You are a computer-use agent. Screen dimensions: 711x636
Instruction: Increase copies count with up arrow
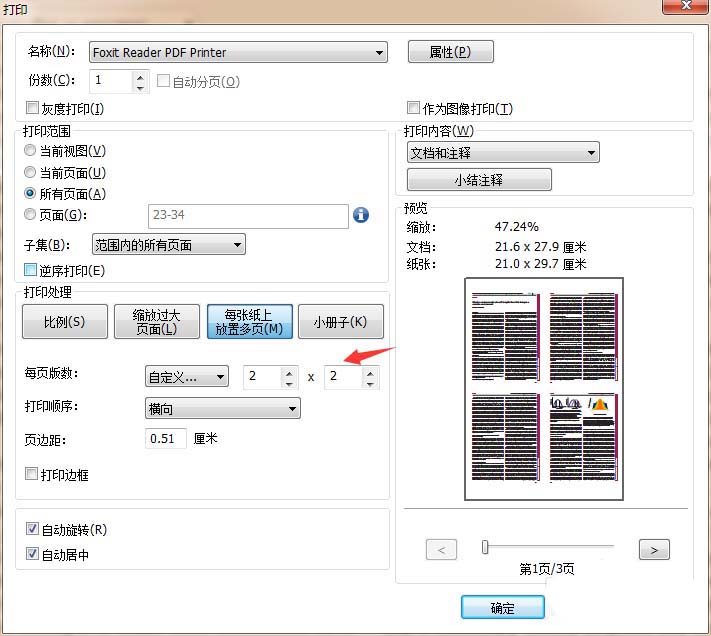(140, 76)
